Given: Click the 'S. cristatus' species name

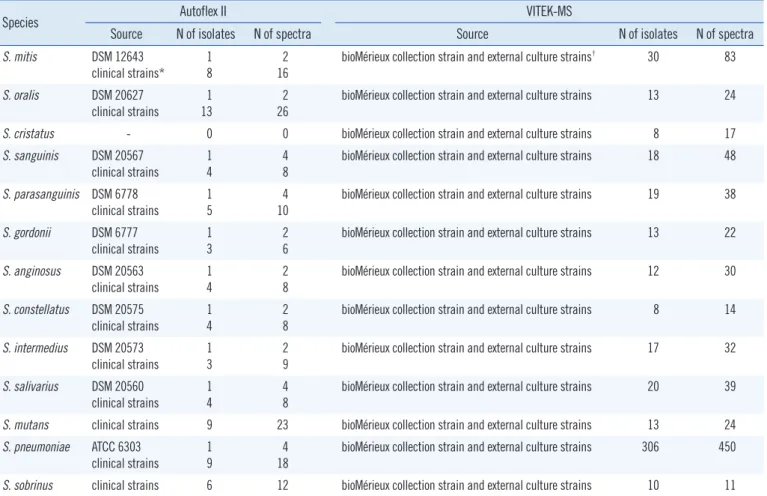Looking at the screenshot, I should [x=28, y=134].
